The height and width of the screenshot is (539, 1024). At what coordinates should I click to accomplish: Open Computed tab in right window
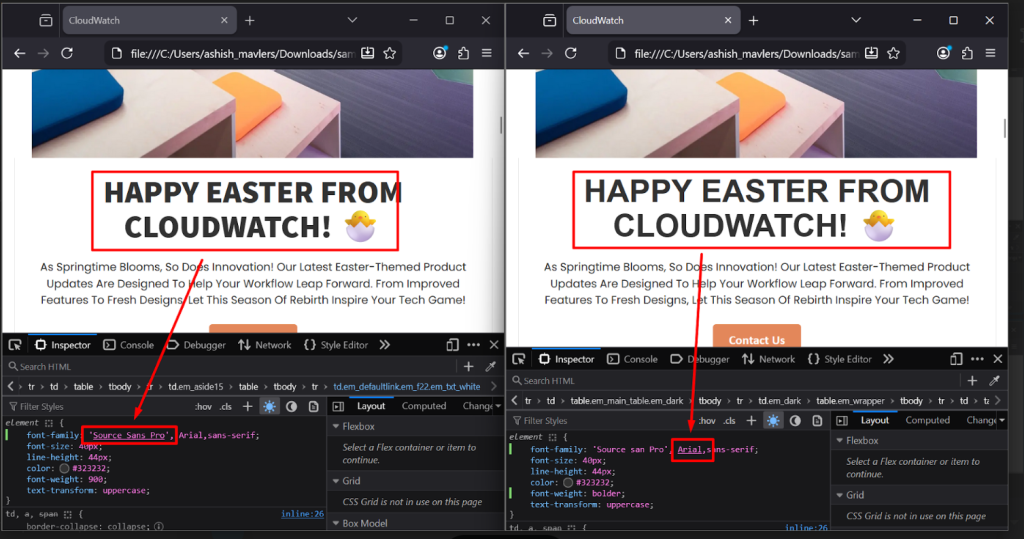coord(927,420)
